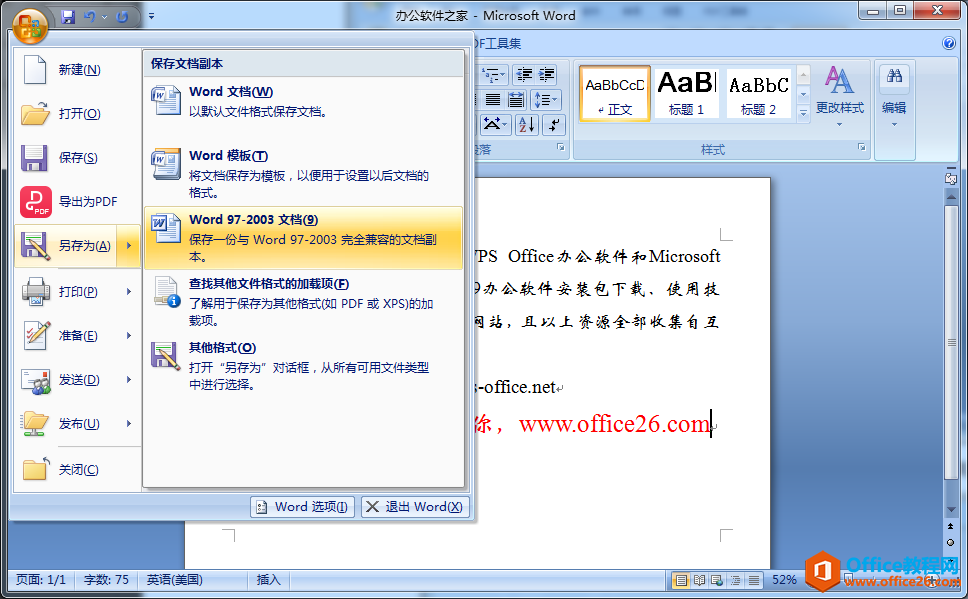The width and height of the screenshot is (968, 599).
Task: Click the increase indent icon
Action: (546, 75)
